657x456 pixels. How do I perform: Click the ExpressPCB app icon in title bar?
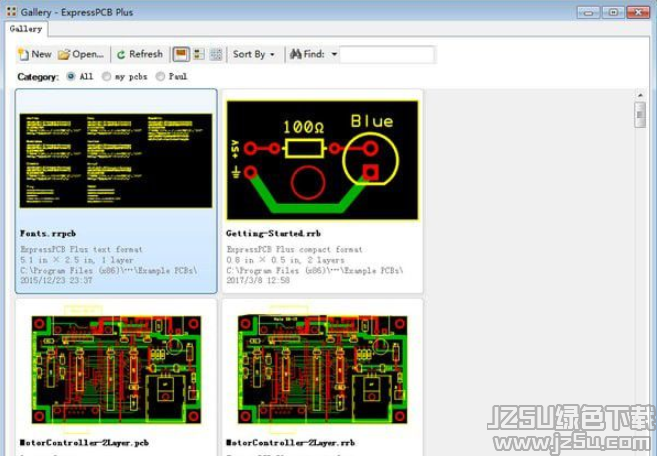(11, 12)
